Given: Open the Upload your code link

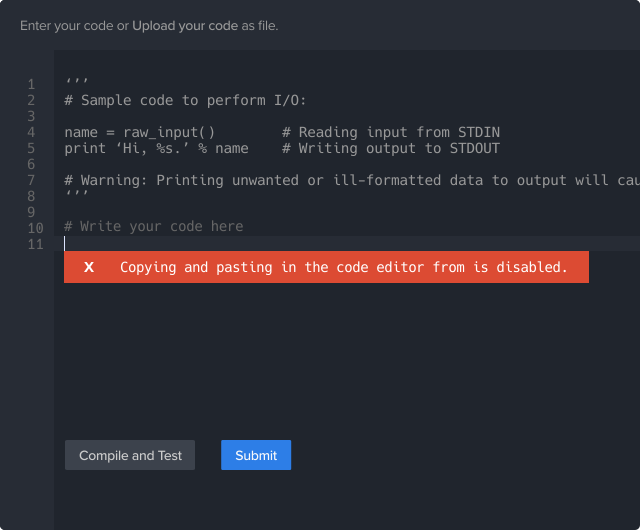Looking at the screenshot, I should coord(183,26).
